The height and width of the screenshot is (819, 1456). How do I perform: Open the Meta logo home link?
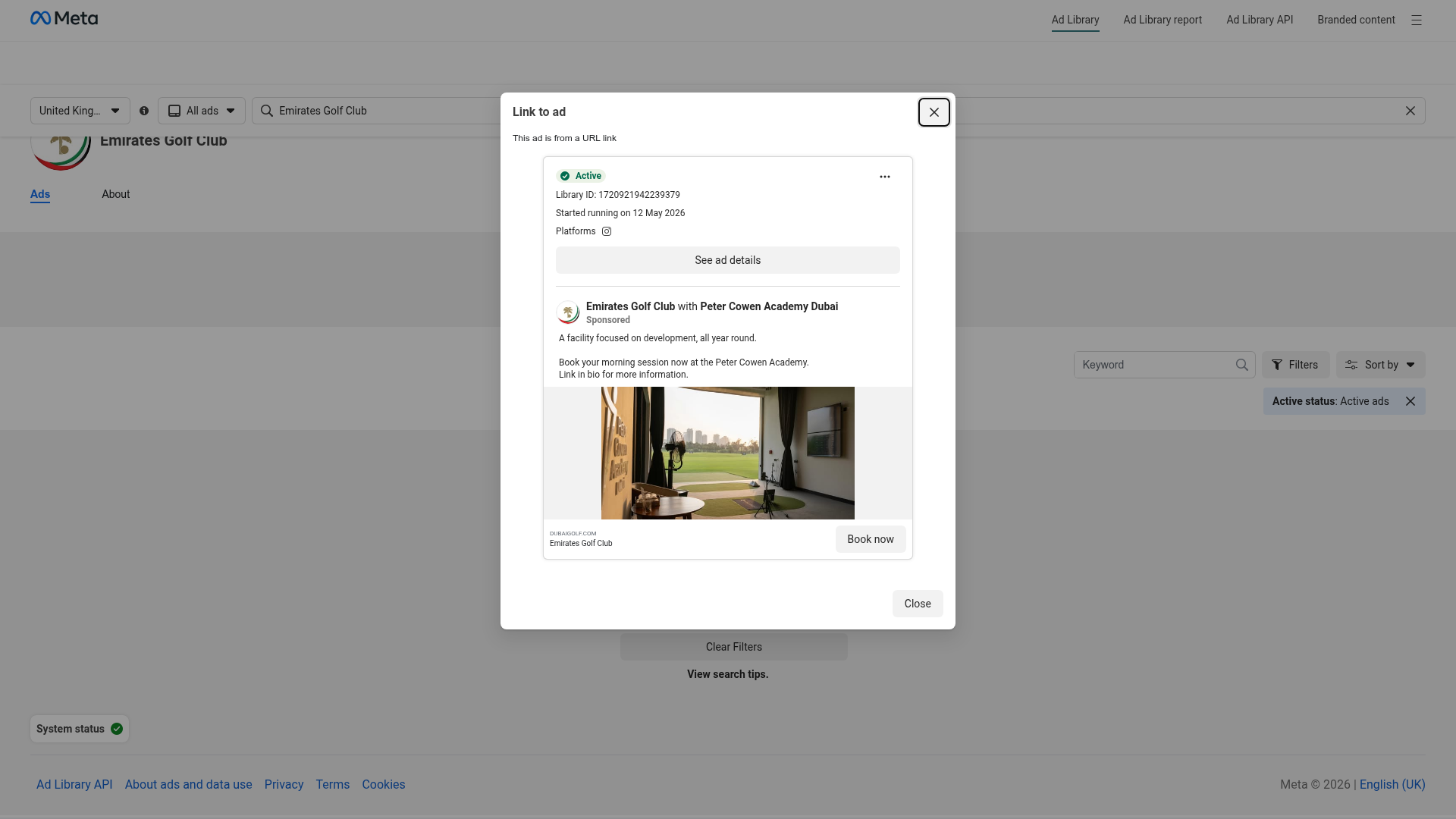64,18
